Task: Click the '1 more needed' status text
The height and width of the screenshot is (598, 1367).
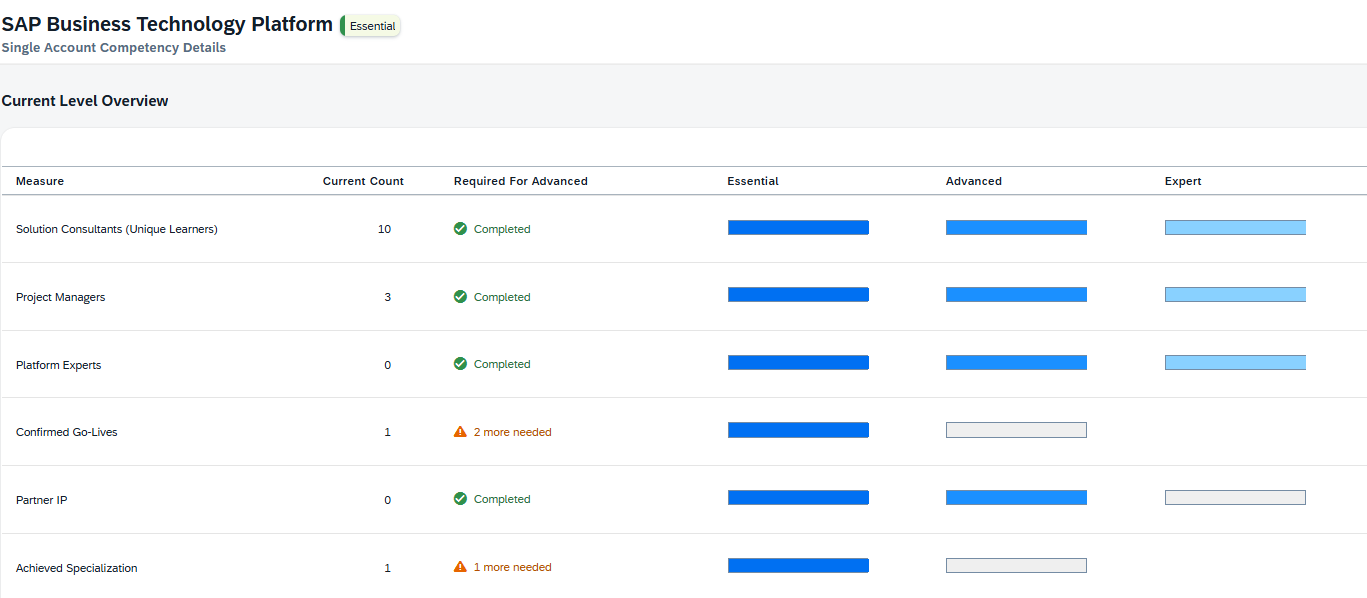Action: 512,567
